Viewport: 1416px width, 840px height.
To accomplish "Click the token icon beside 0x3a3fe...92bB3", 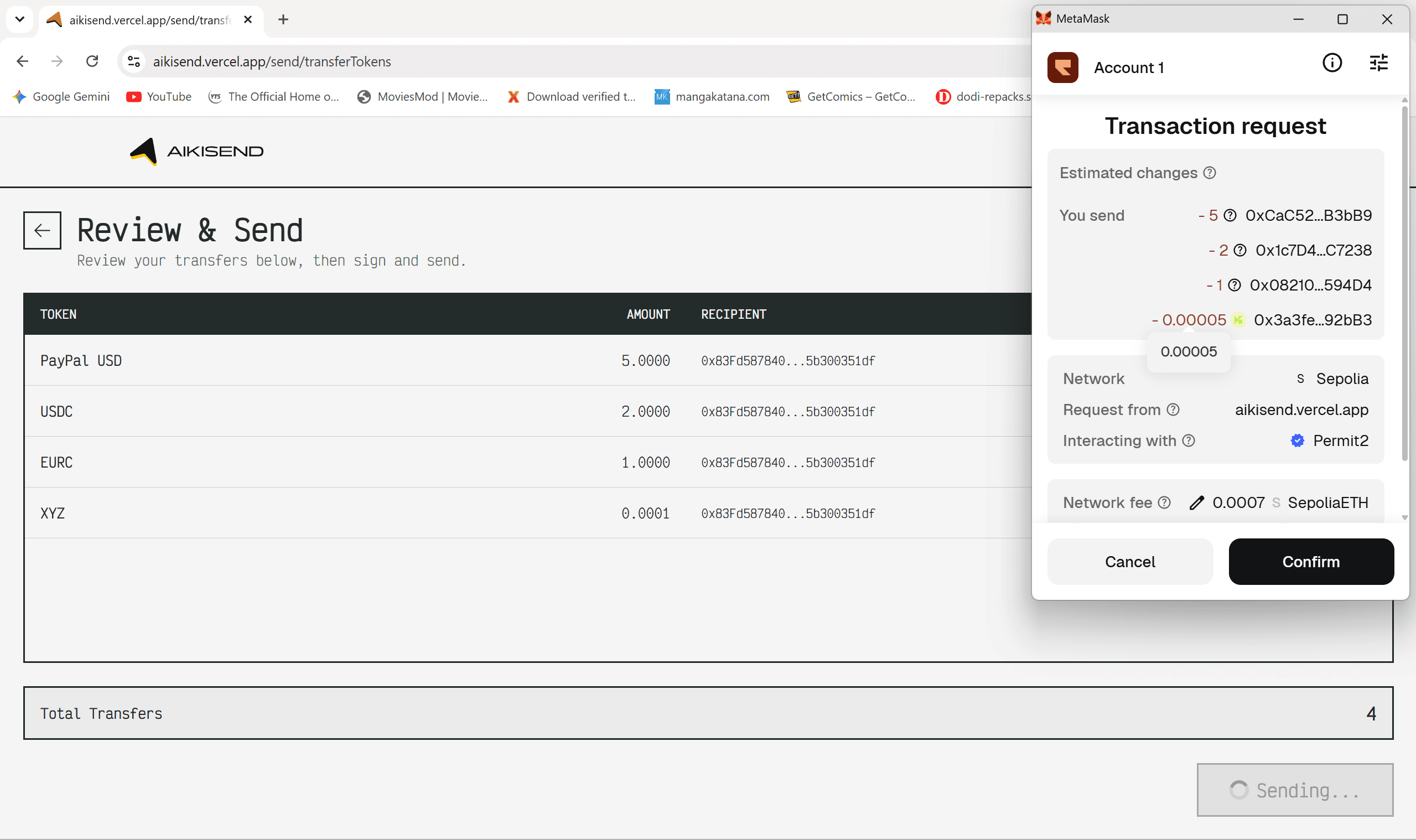I will [1238, 320].
